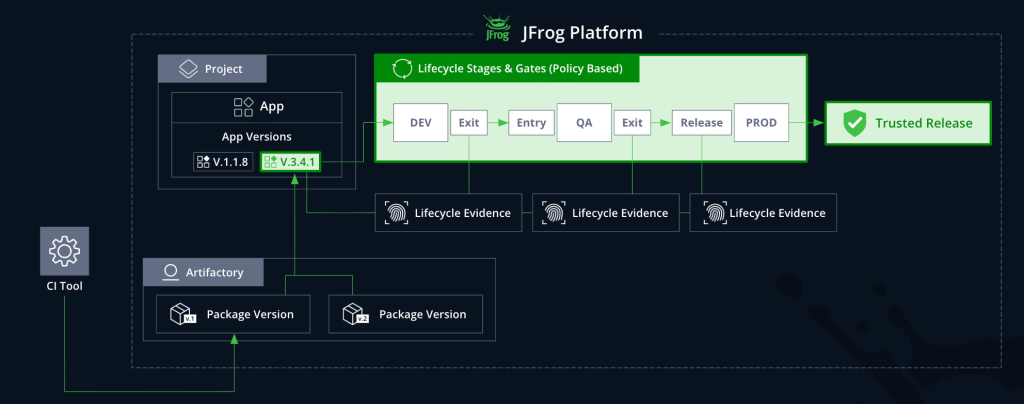This screenshot has width=1024, height=404.
Task: Click the v1 package box icon
Action: [x=183, y=314]
